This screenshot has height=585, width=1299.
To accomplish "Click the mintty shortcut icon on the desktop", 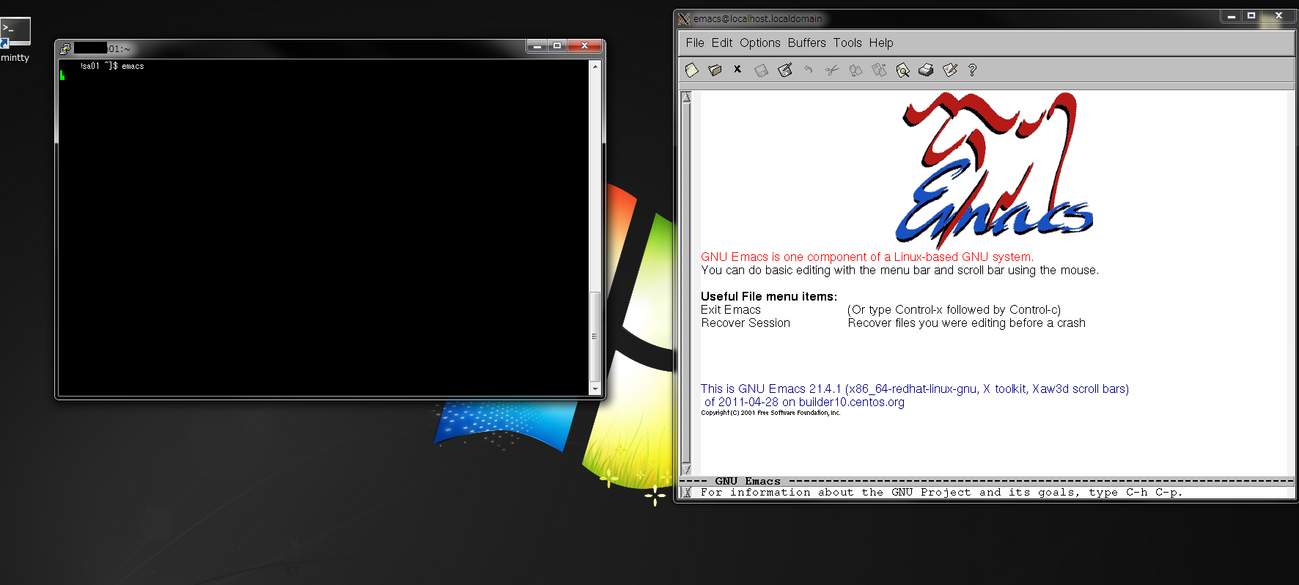I will 15,33.
